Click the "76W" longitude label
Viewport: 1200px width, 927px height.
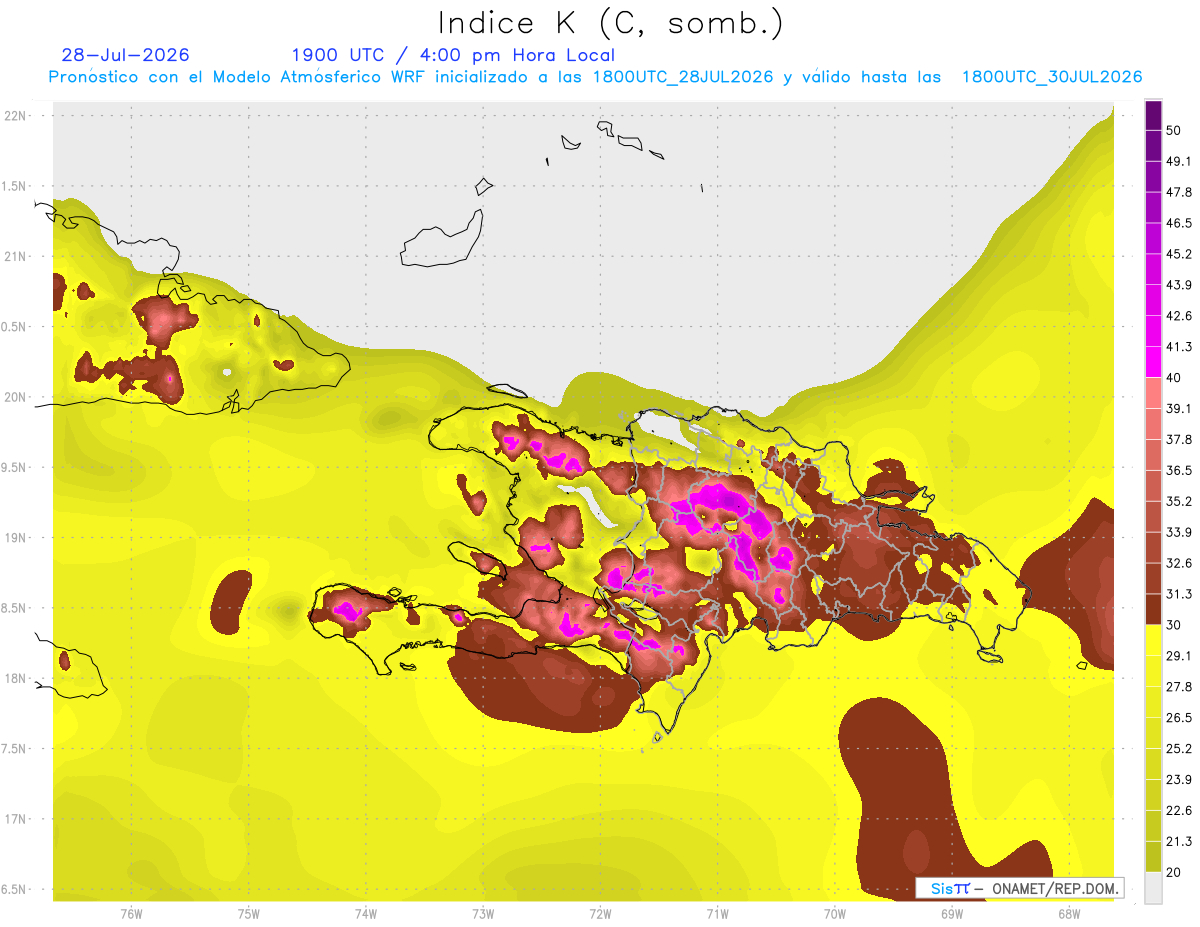(131, 914)
